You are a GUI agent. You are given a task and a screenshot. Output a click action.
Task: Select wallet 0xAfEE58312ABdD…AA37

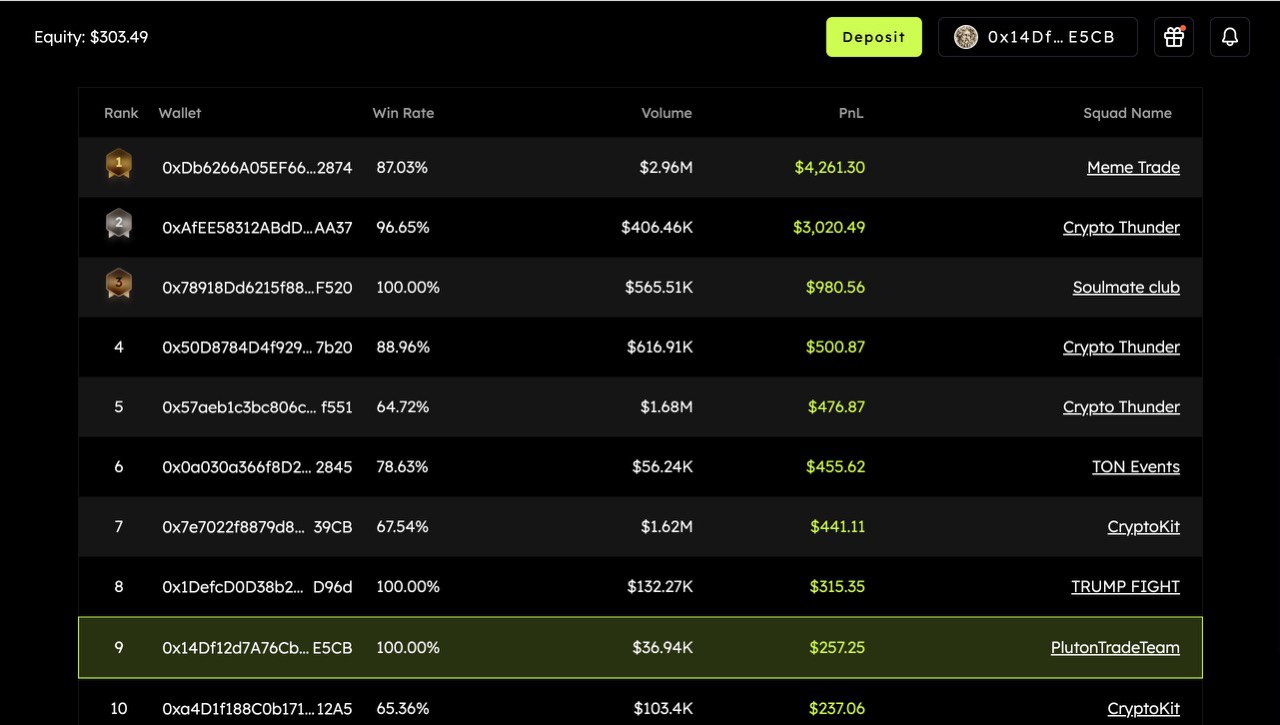click(257, 228)
